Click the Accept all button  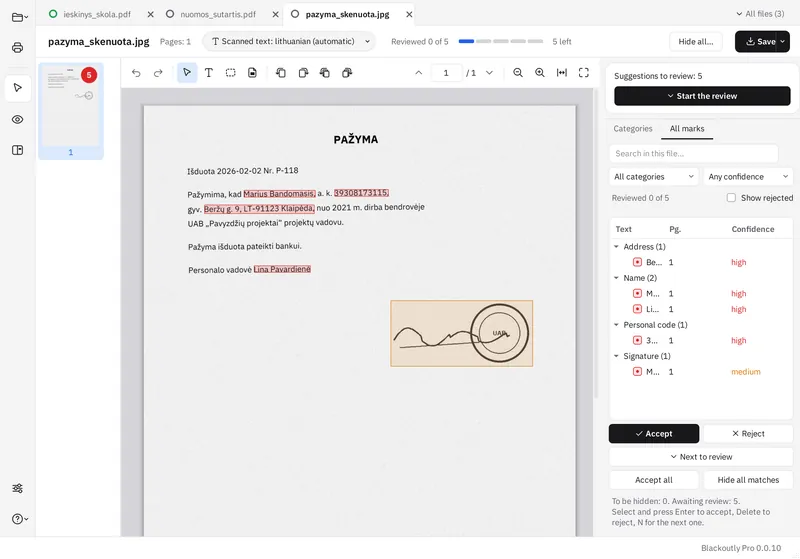[654, 480]
